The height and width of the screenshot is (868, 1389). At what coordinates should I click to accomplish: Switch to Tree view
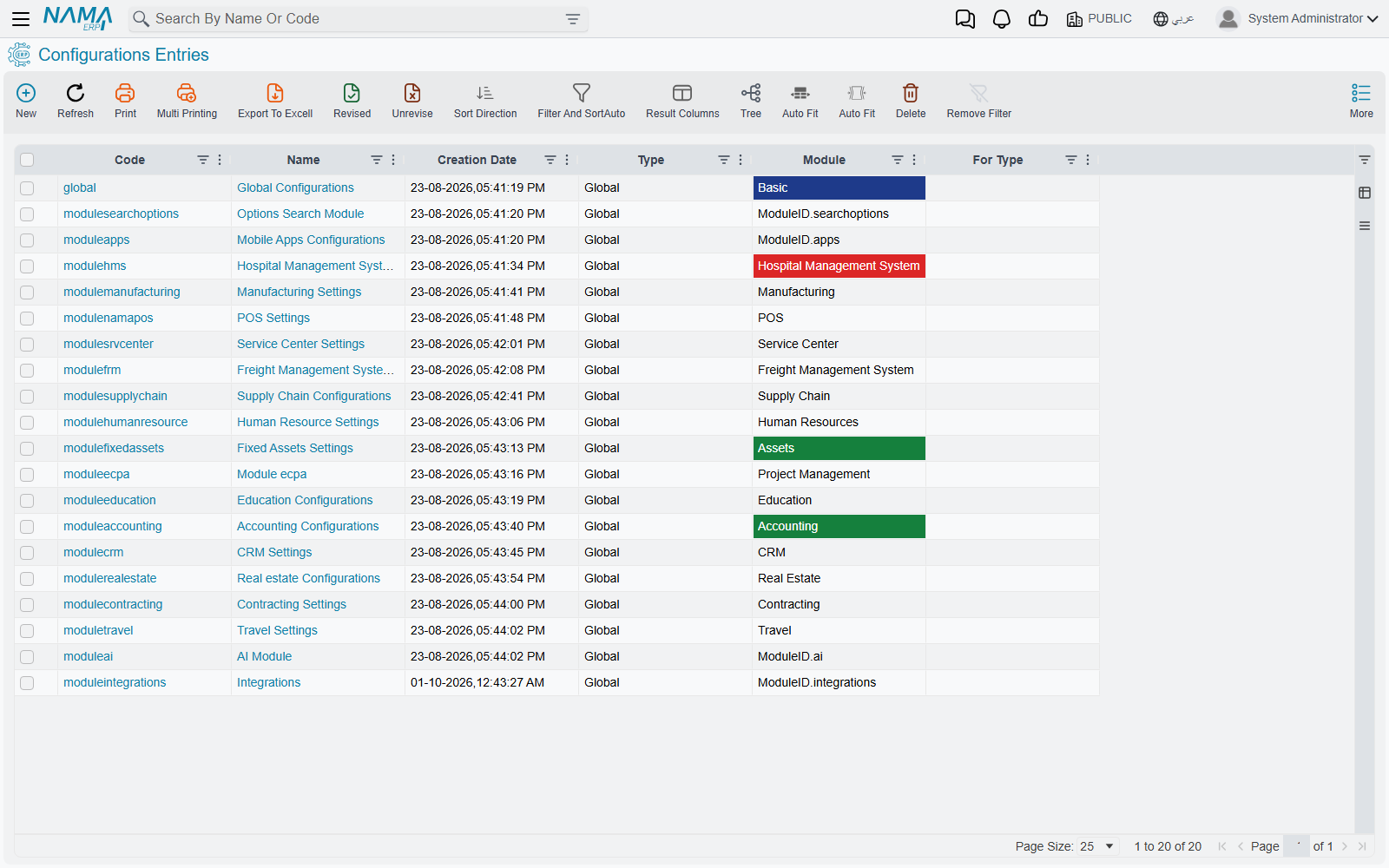751,101
